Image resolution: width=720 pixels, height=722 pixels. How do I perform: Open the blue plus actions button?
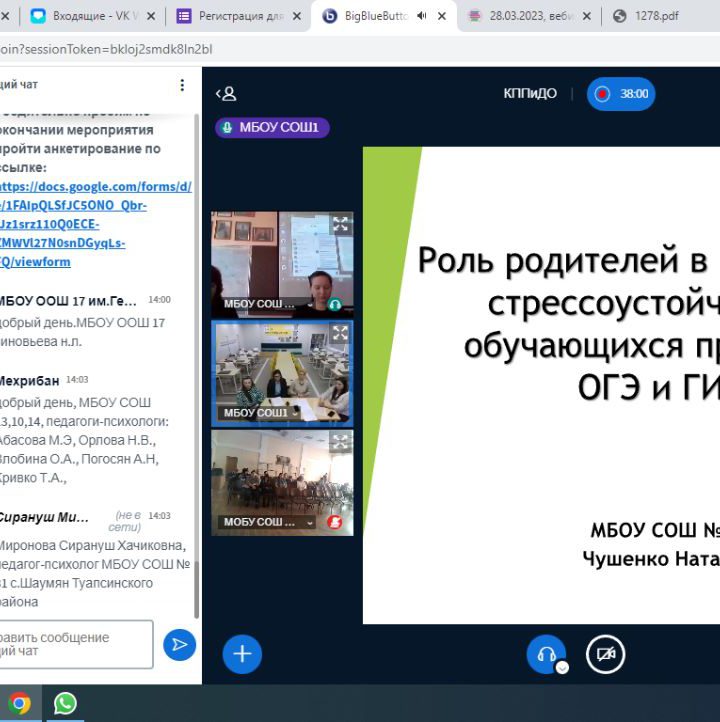click(242, 654)
